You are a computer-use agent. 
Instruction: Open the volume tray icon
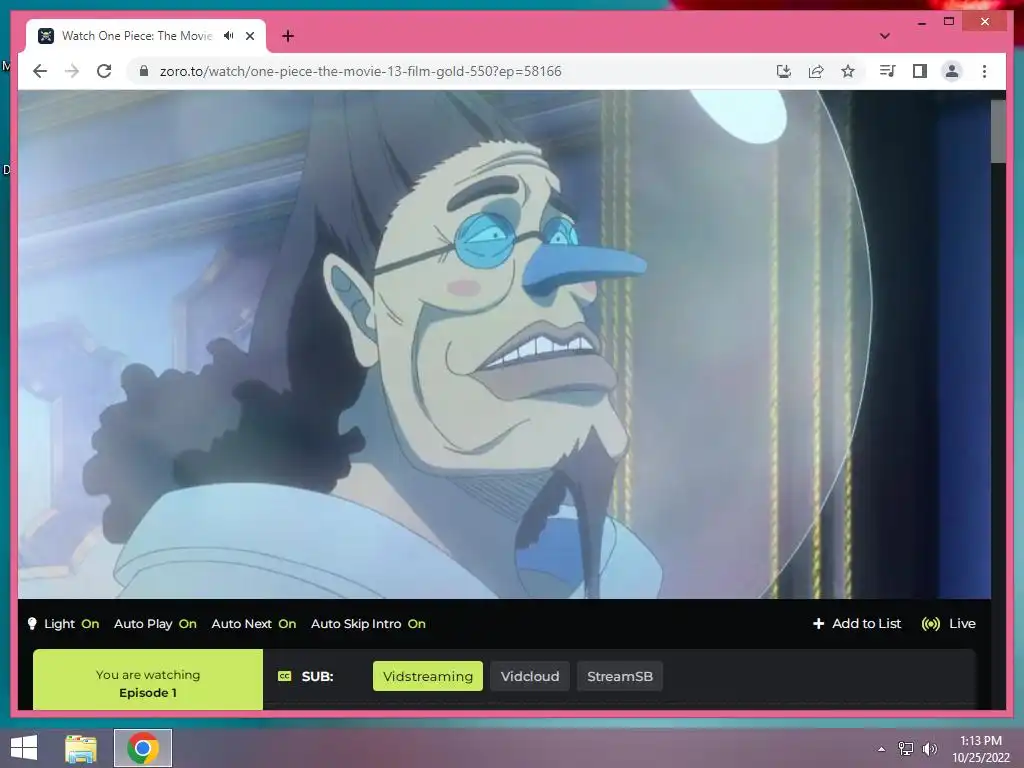point(929,749)
